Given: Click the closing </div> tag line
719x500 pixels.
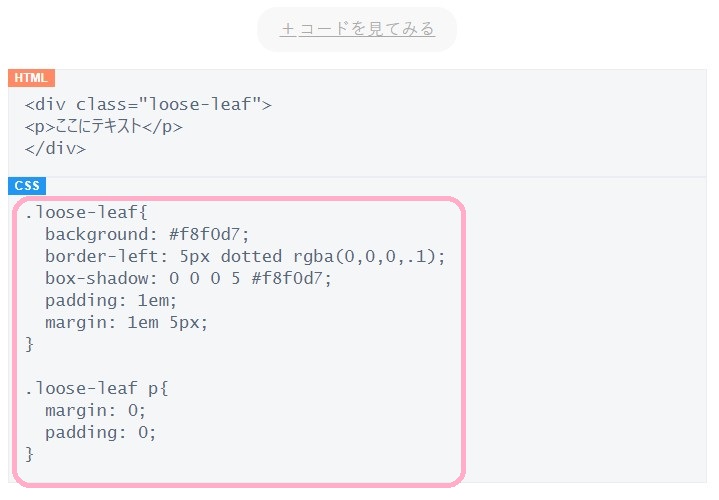Looking at the screenshot, I should point(55,149).
